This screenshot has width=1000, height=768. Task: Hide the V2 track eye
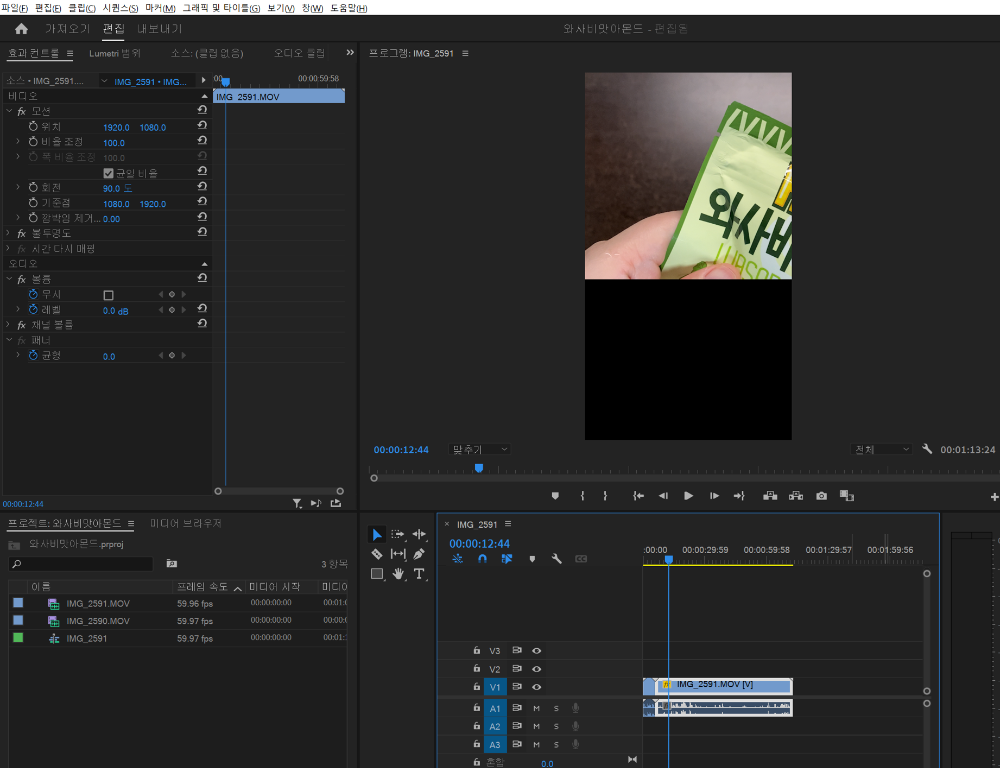tap(536, 669)
